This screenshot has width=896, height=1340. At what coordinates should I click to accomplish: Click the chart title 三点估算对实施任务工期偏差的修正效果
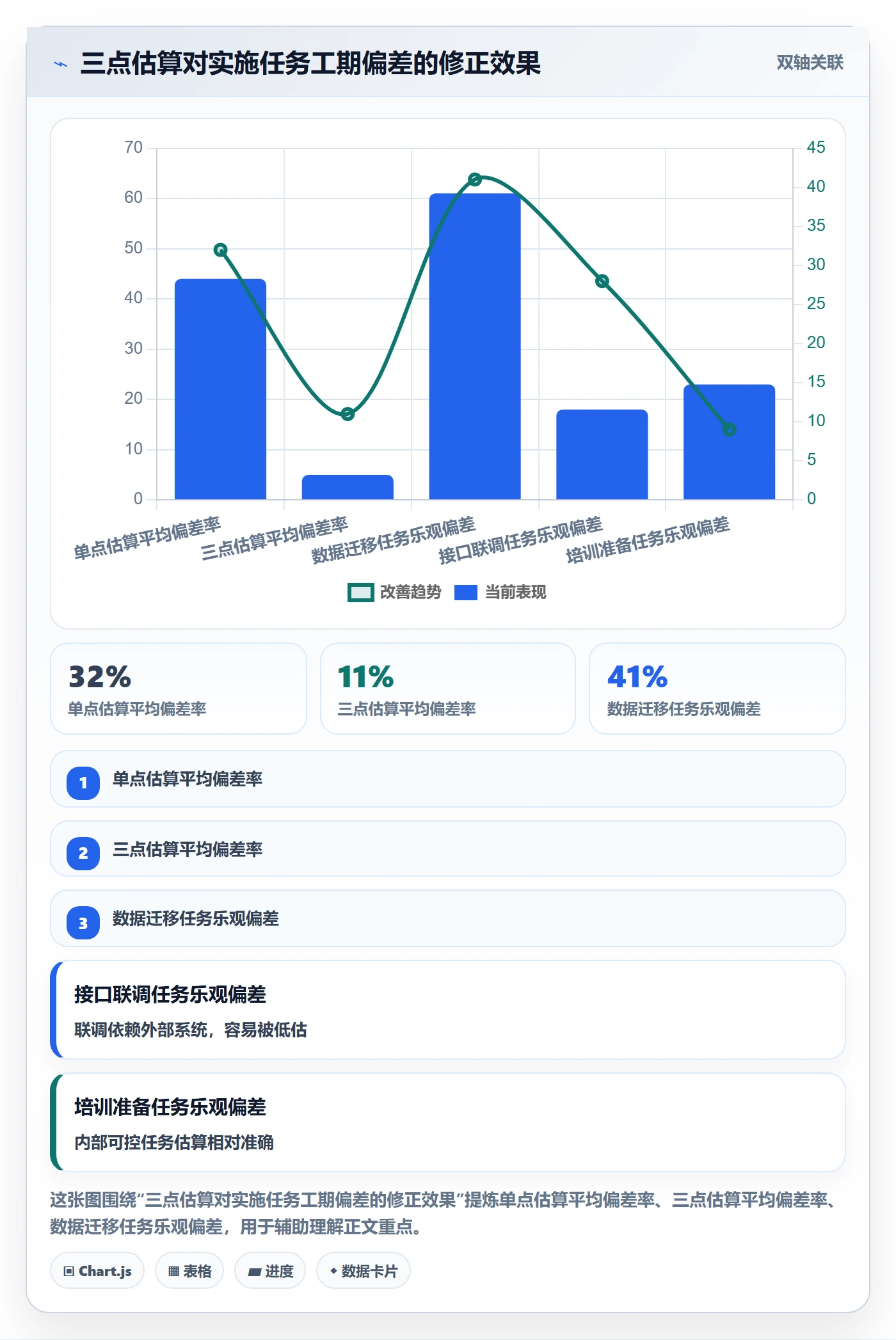311,63
